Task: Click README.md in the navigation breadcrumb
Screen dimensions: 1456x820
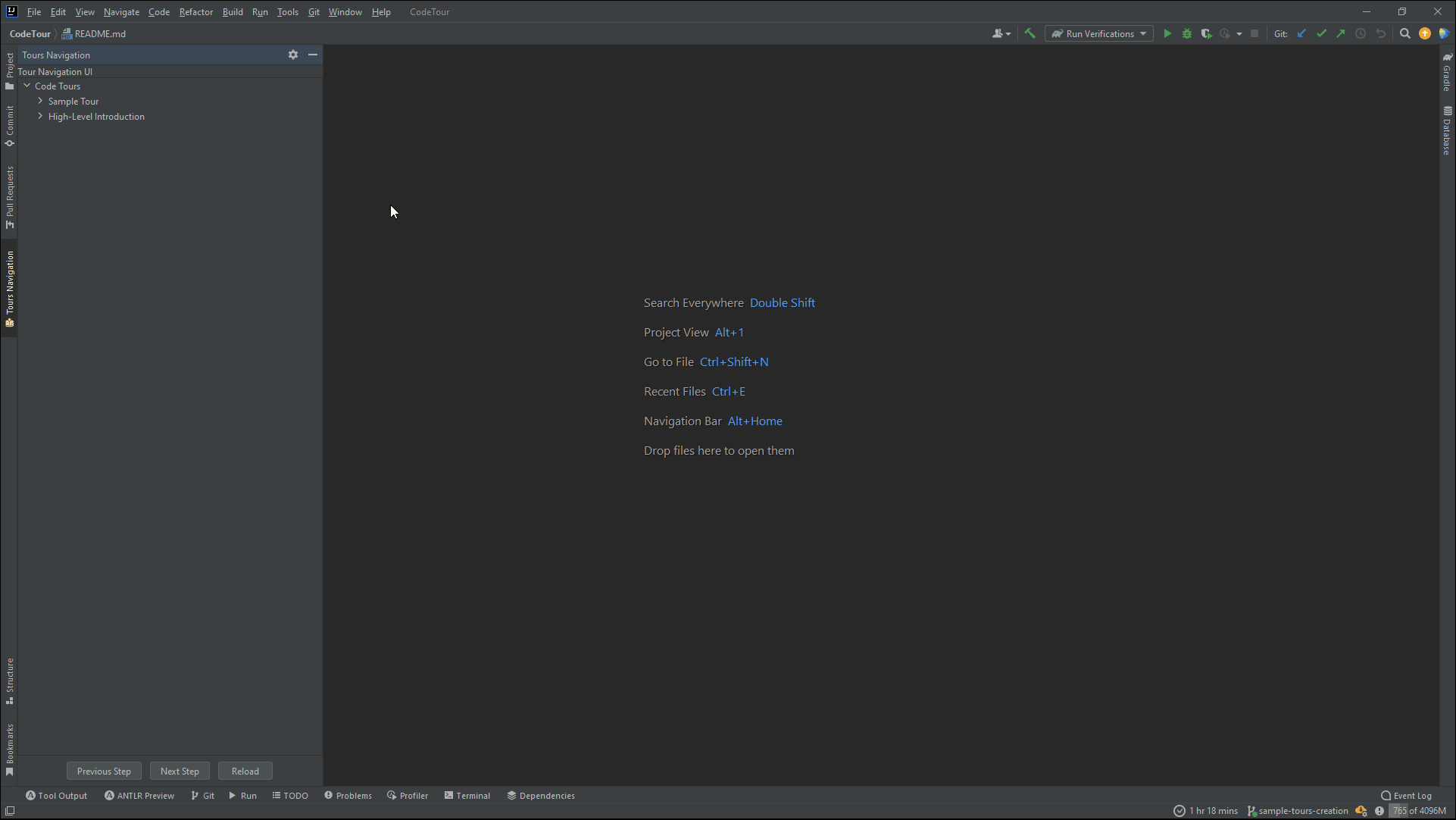Action: pyautogui.click(x=94, y=33)
